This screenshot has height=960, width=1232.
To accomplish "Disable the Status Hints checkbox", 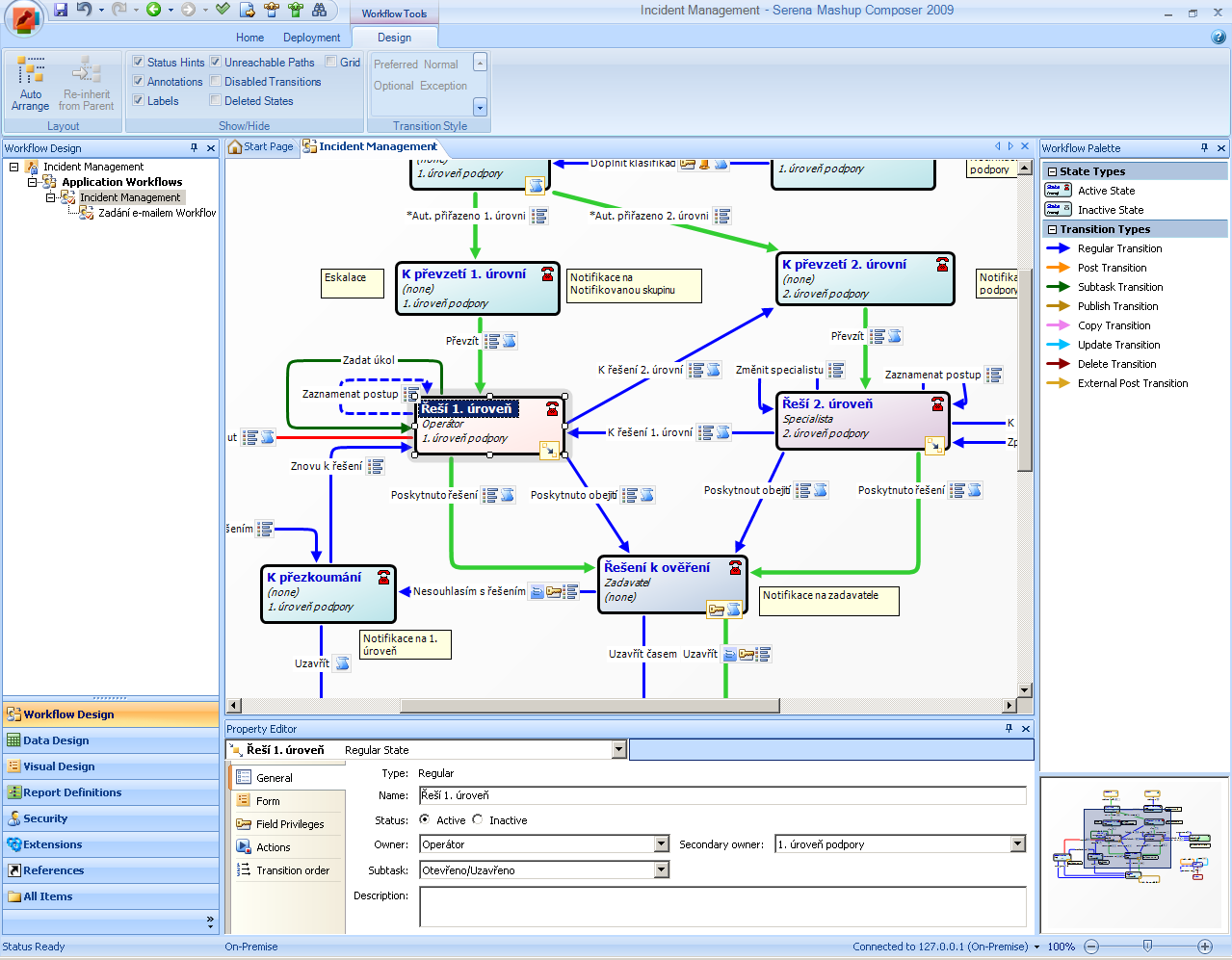I will tap(139, 62).
